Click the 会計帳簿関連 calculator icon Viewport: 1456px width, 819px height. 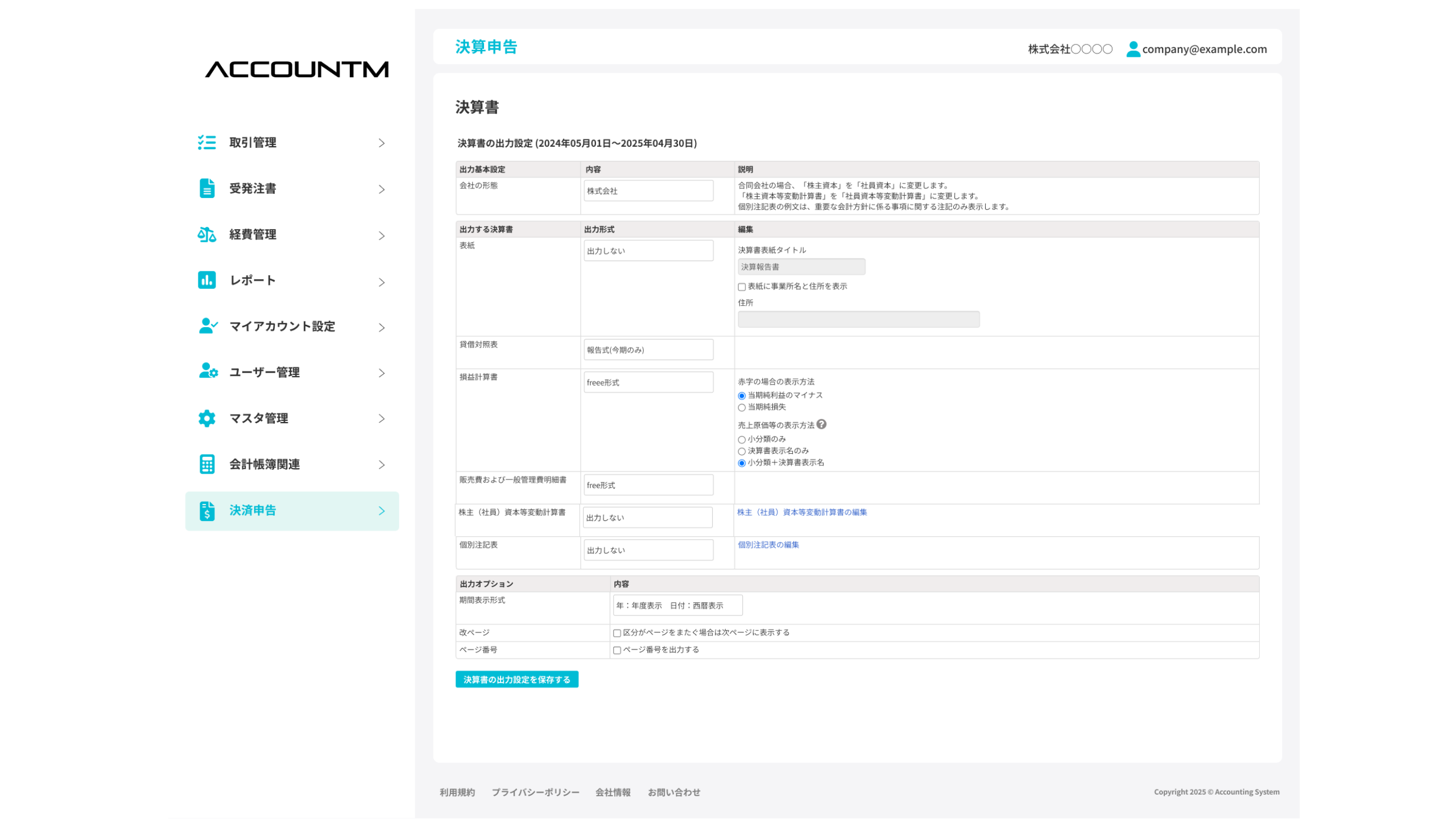click(x=207, y=464)
